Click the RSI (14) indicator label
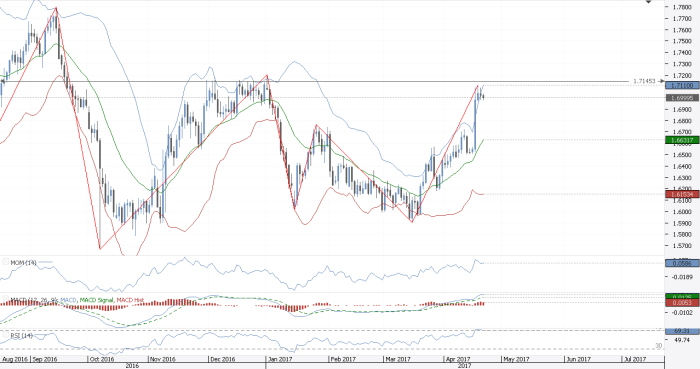The image size is (700, 369). (21, 335)
